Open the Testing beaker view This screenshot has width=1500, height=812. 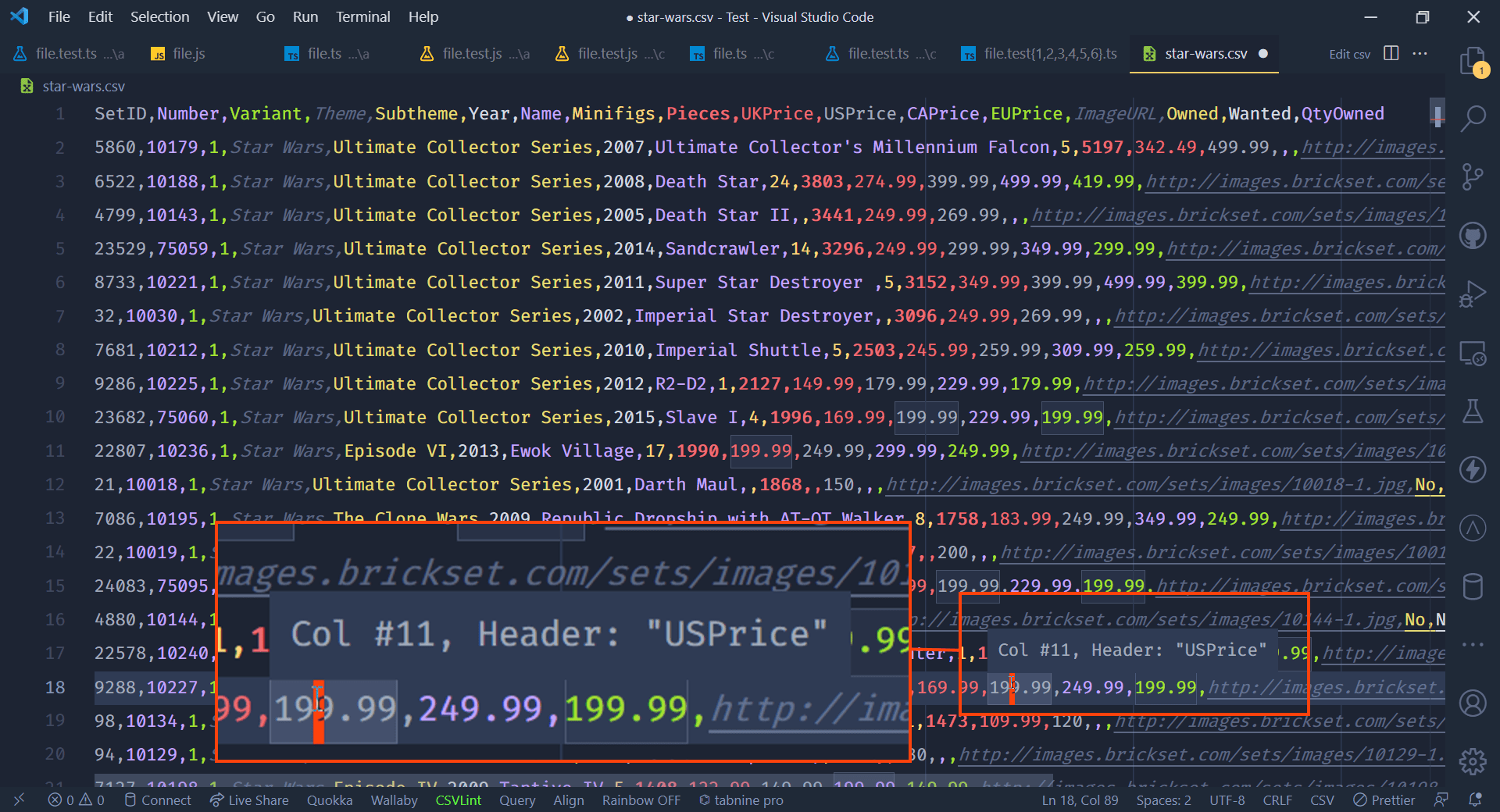[1473, 411]
